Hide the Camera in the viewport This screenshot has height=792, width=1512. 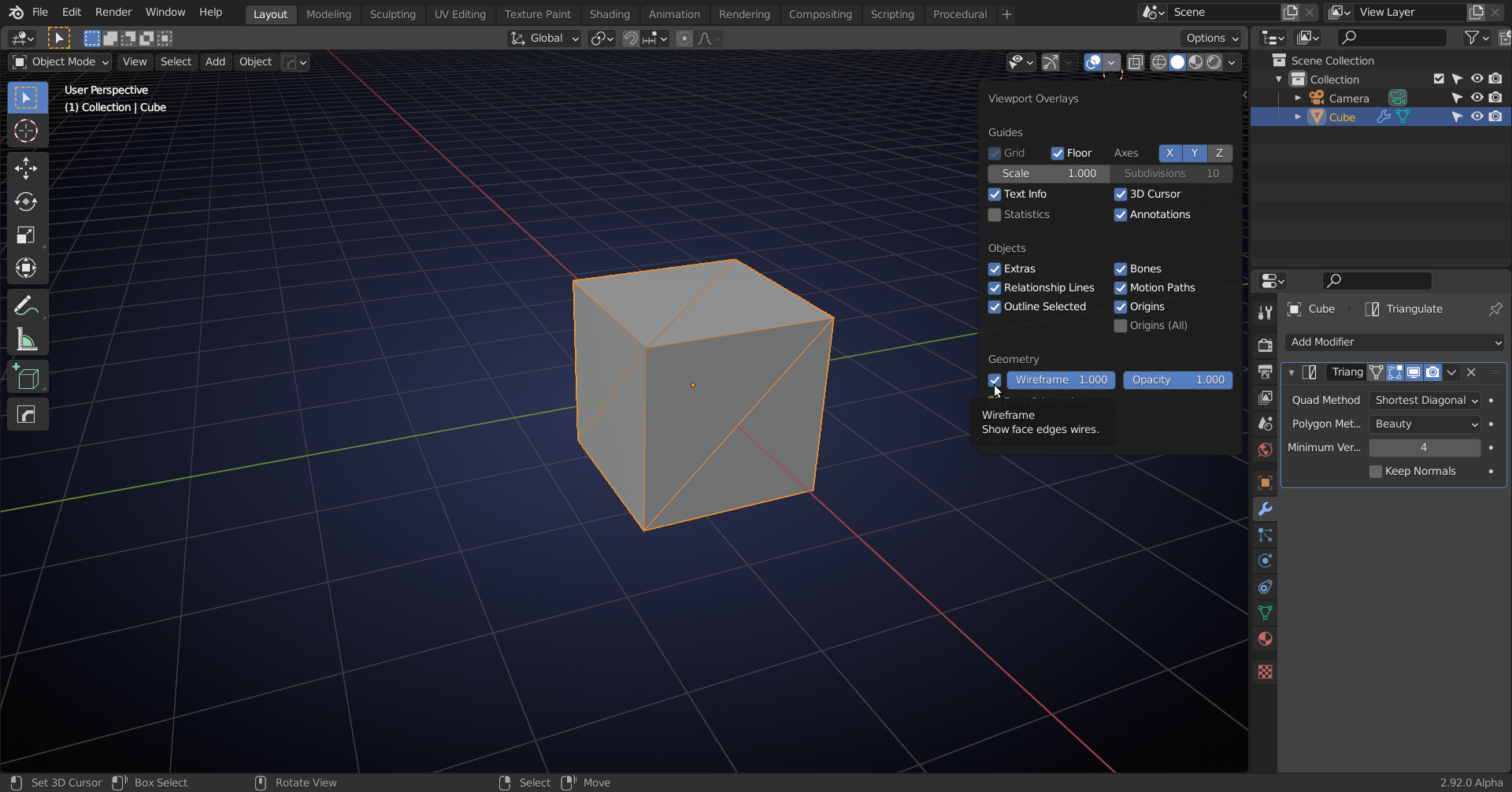pyautogui.click(x=1477, y=98)
